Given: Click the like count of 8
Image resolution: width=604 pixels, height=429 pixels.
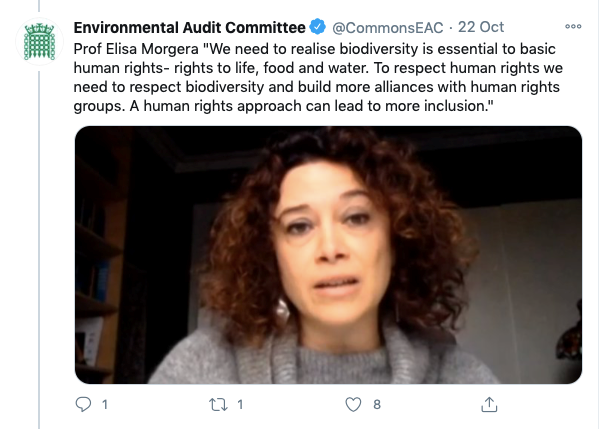Looking at the screenshot, I should (376, 404).
